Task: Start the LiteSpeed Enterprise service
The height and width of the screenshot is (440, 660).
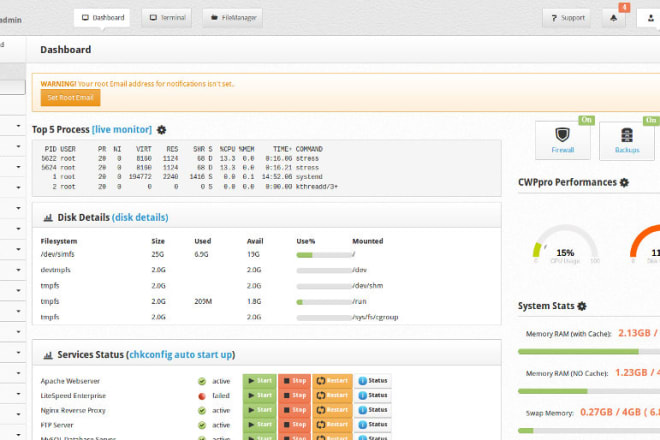Action: pyautogui.click(x=260, y=395)
